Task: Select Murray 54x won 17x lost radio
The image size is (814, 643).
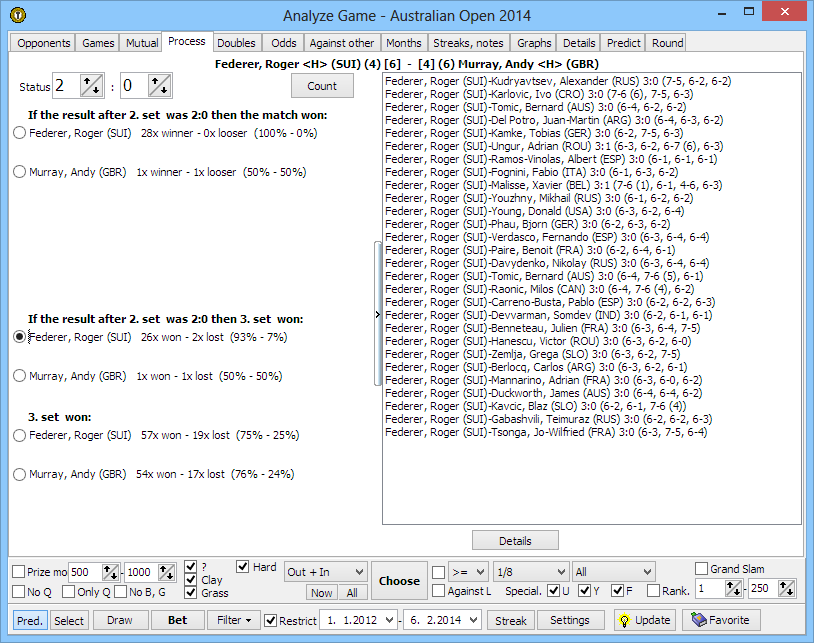Action: pos(19,474)
